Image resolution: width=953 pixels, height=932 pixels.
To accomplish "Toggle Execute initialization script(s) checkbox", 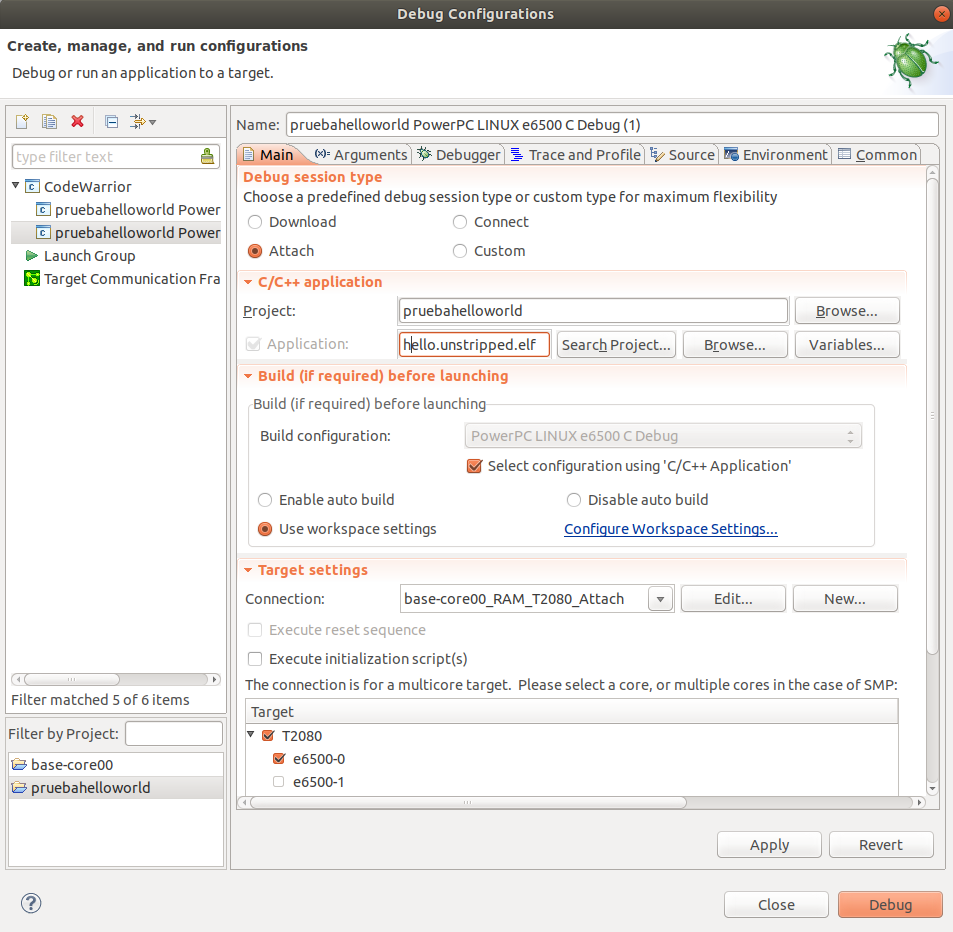I will click(x=255, y=659).
